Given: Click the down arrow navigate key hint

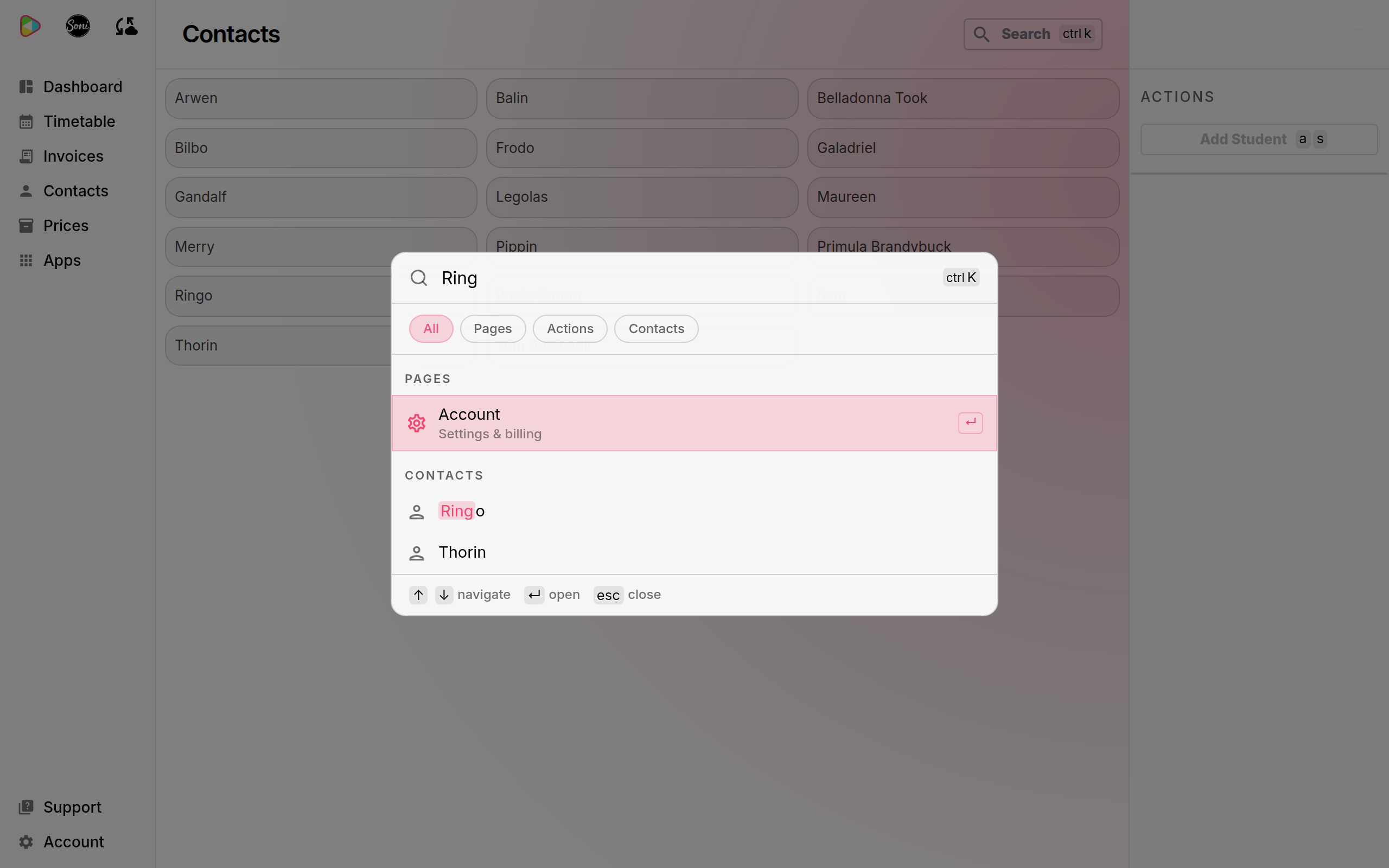Looking at the screenshot, I should point(444,595).
